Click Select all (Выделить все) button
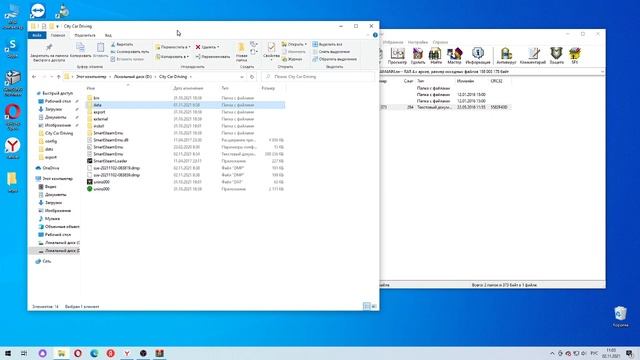Screen dimensions: 640x360 coord(327,44)
